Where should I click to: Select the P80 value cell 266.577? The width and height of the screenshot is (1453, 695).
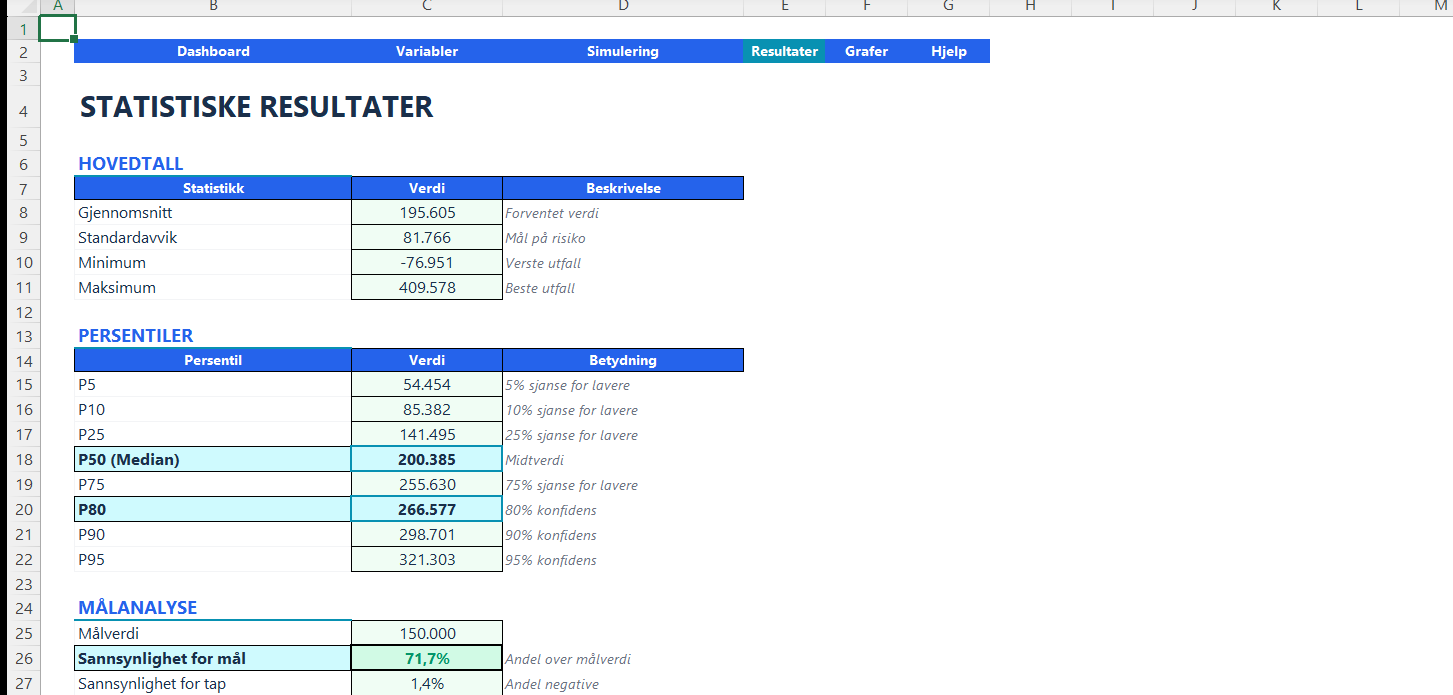pyautogui.click(x=427, y=510)
